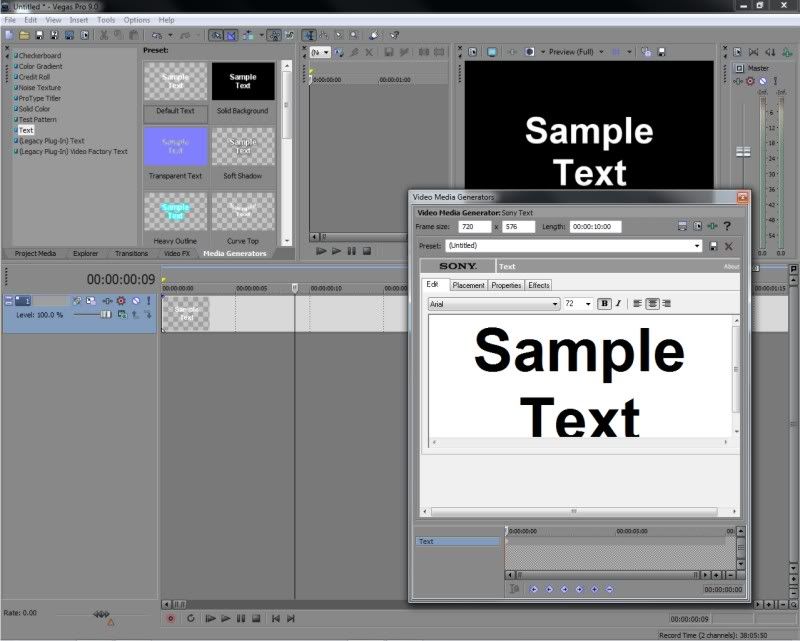Image resolution: width=800 pixels, height=641 pixels.
Task: Click the Length timecode field
Action: pyautogui.click(x=595, y=227)
